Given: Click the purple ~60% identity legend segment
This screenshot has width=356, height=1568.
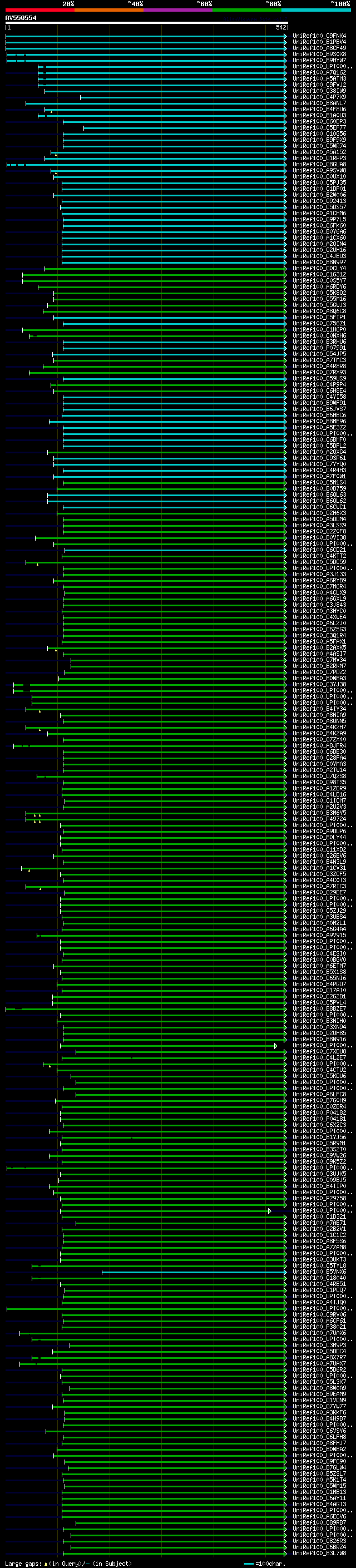Looking at the screenshot, I should [179, 10].
